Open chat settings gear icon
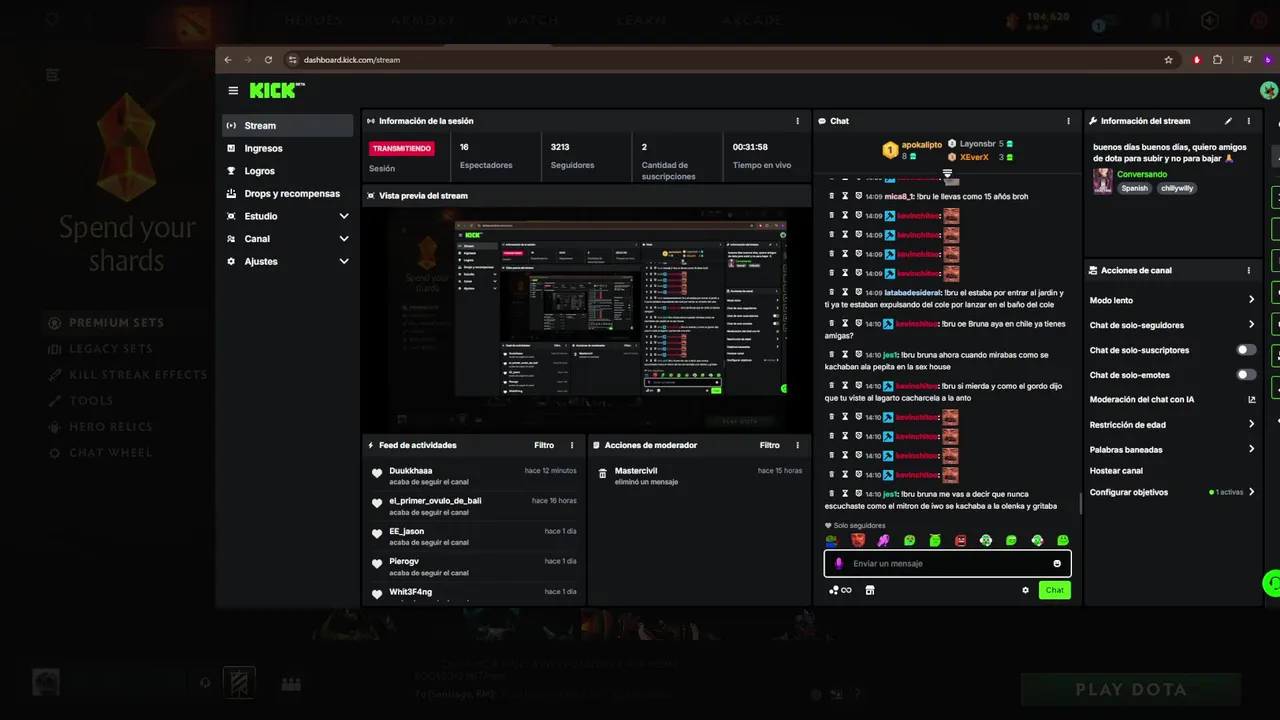Screen dimensions: 1280x720 (x=1025, y=590)
